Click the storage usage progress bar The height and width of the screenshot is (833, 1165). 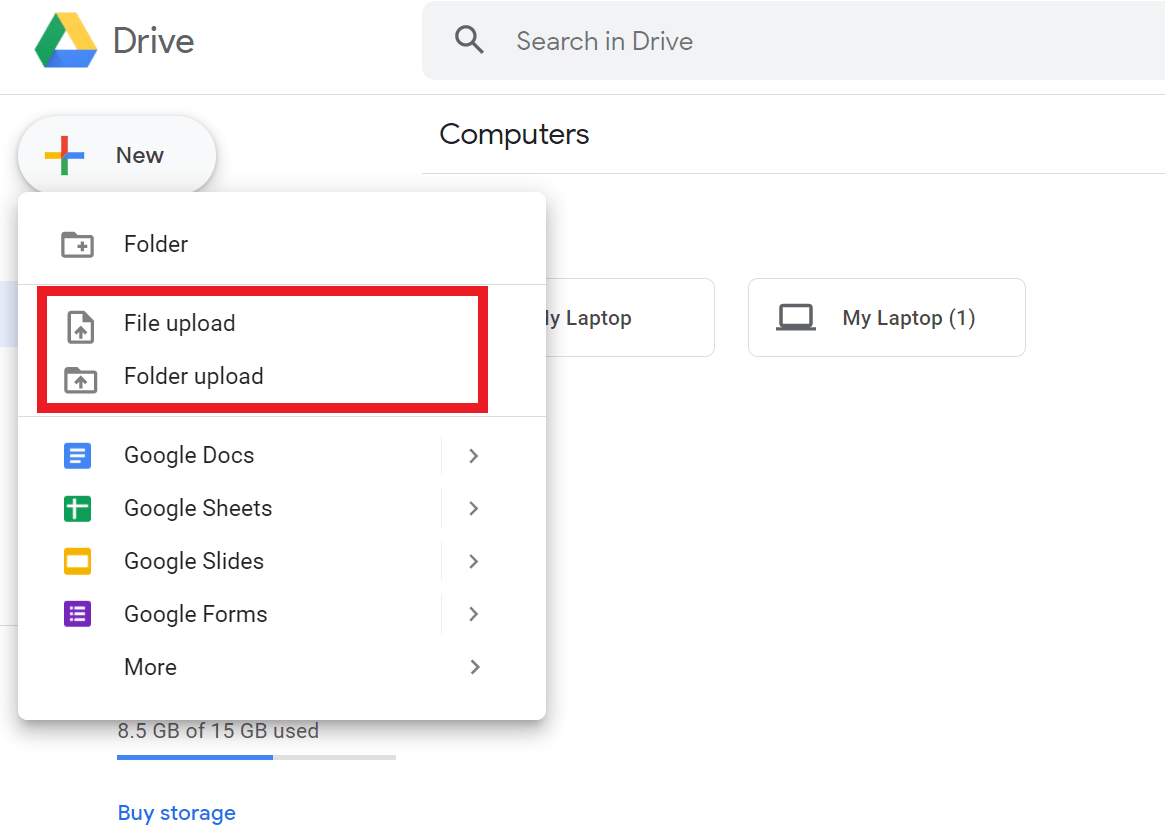[256, 757]
